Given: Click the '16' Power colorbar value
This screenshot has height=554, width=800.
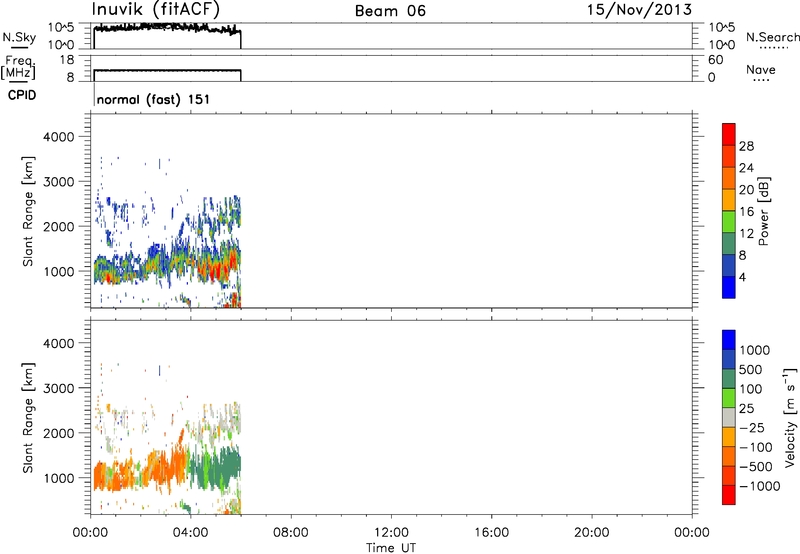Looking at the screenshot, I should (x=746, y=212).
